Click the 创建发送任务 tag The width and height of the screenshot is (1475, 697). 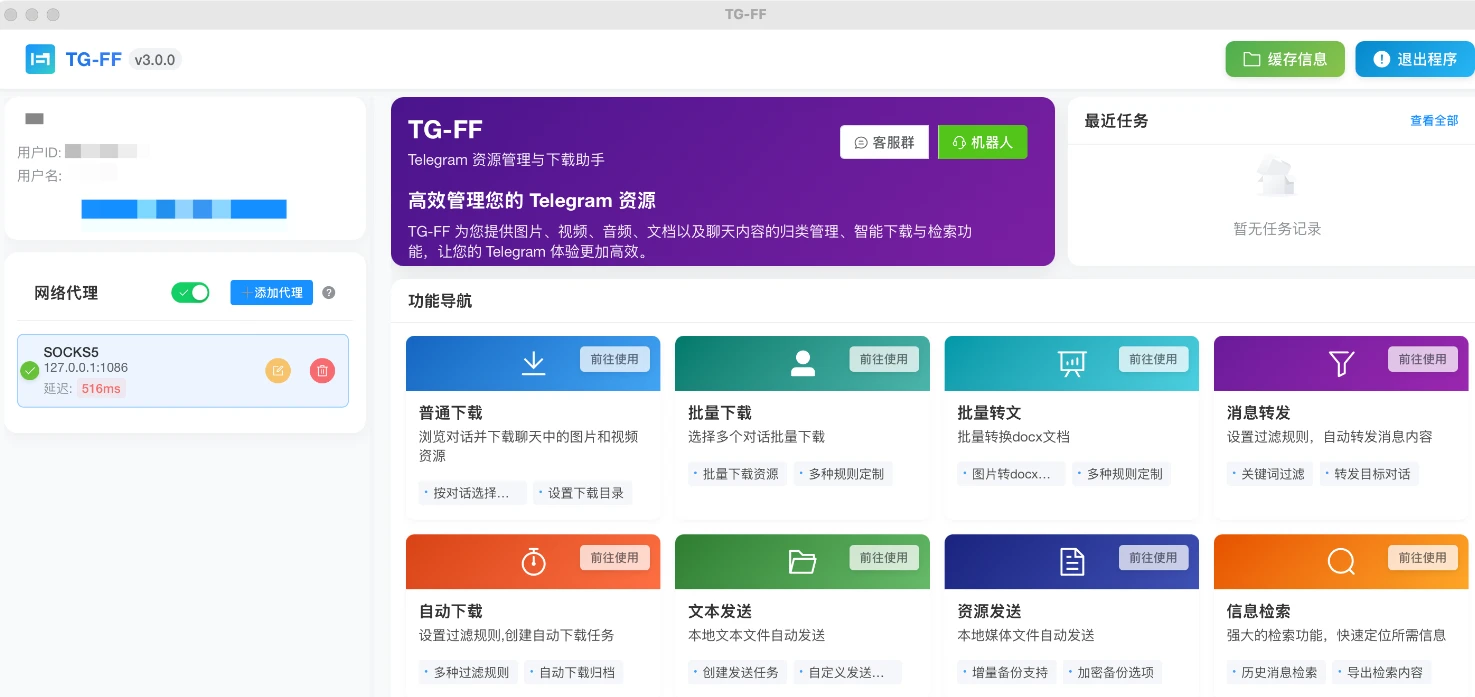coord(738,673)
